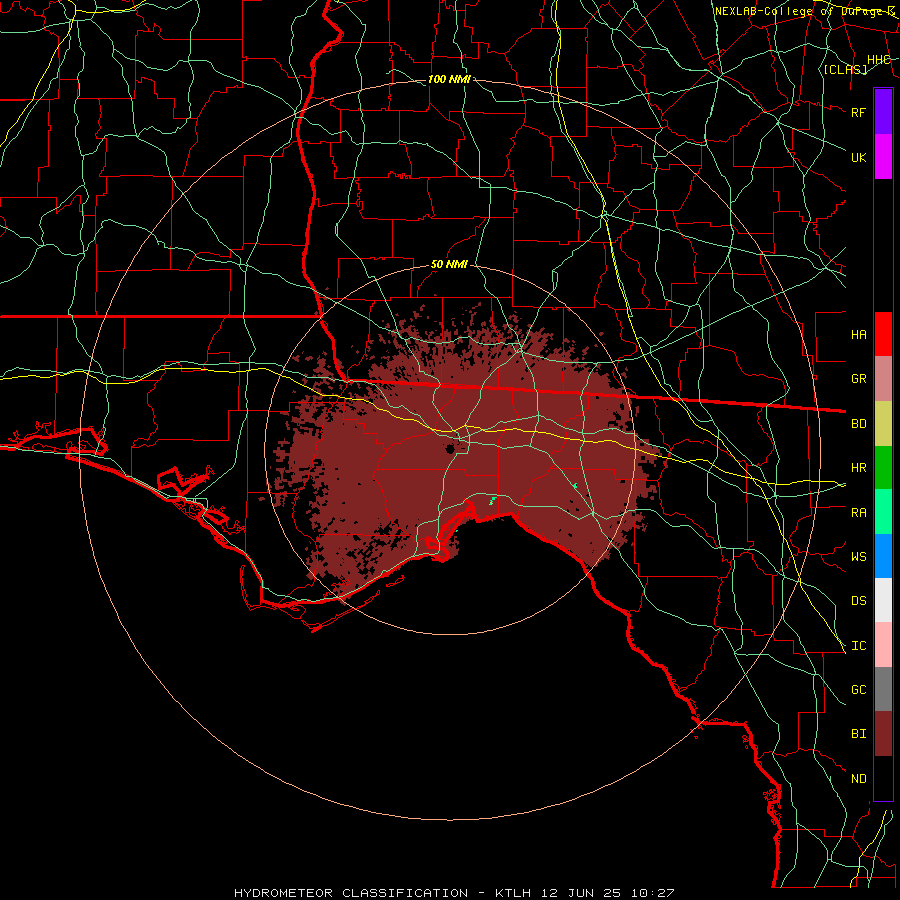Viewport: 900px width, 900px height.
Task: Click the ND legend label
Action: [859, 779]
